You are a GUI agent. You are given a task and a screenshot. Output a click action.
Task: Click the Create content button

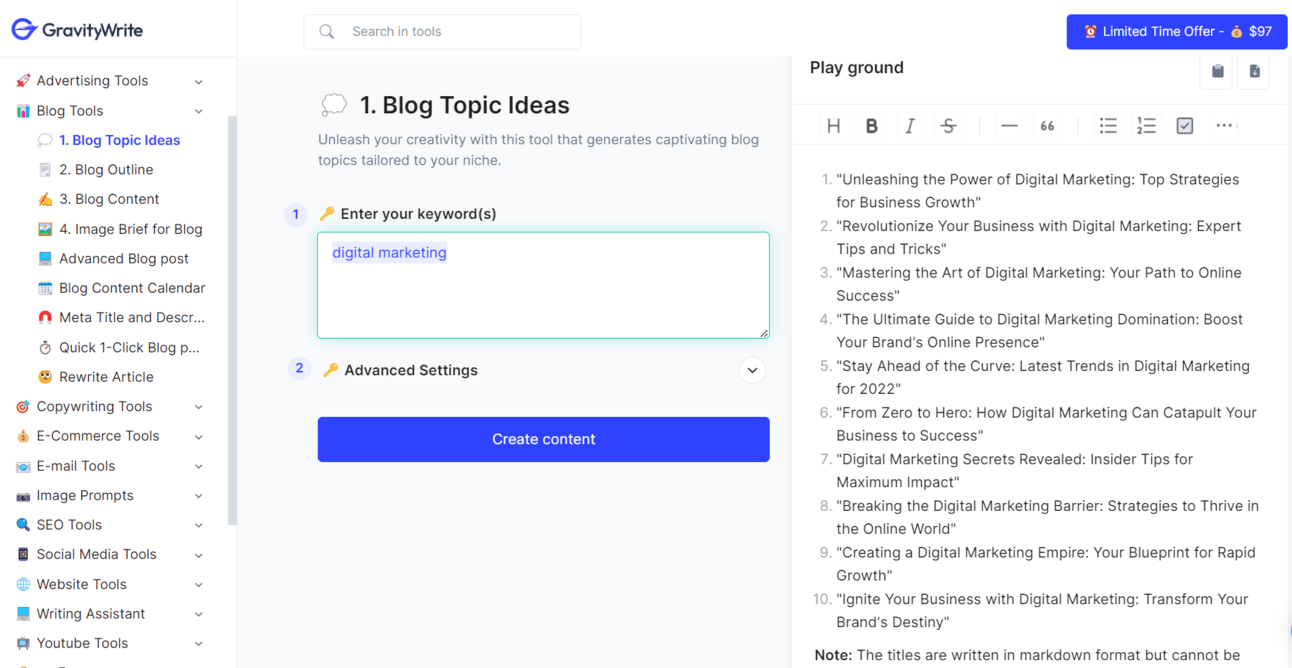click(543, 439)
